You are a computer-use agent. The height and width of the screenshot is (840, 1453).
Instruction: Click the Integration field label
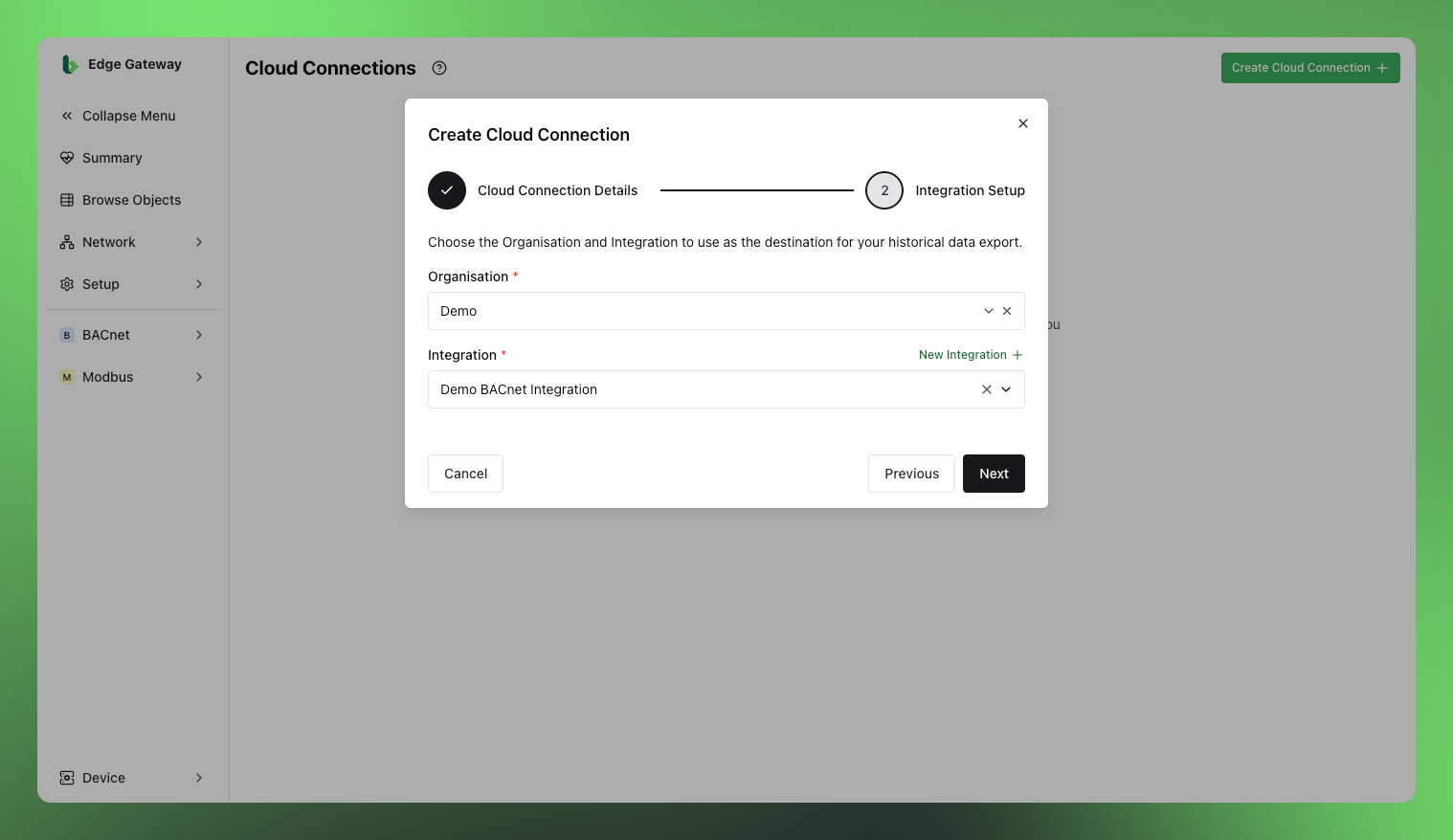(462, 355)
